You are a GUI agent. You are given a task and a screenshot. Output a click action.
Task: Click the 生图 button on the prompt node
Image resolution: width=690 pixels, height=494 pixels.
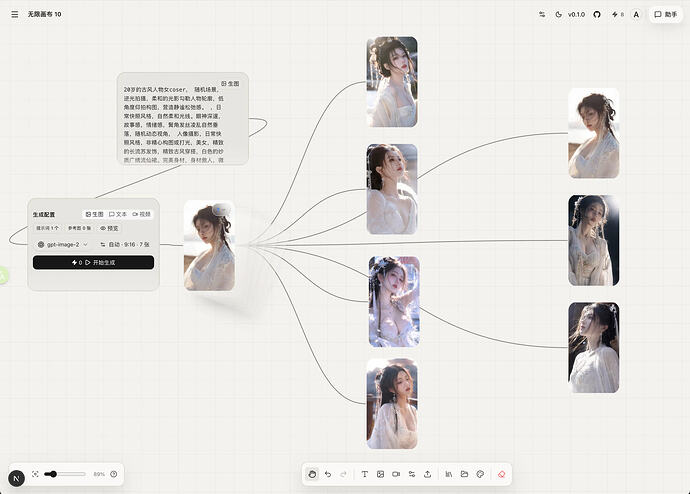pos(230,83)
